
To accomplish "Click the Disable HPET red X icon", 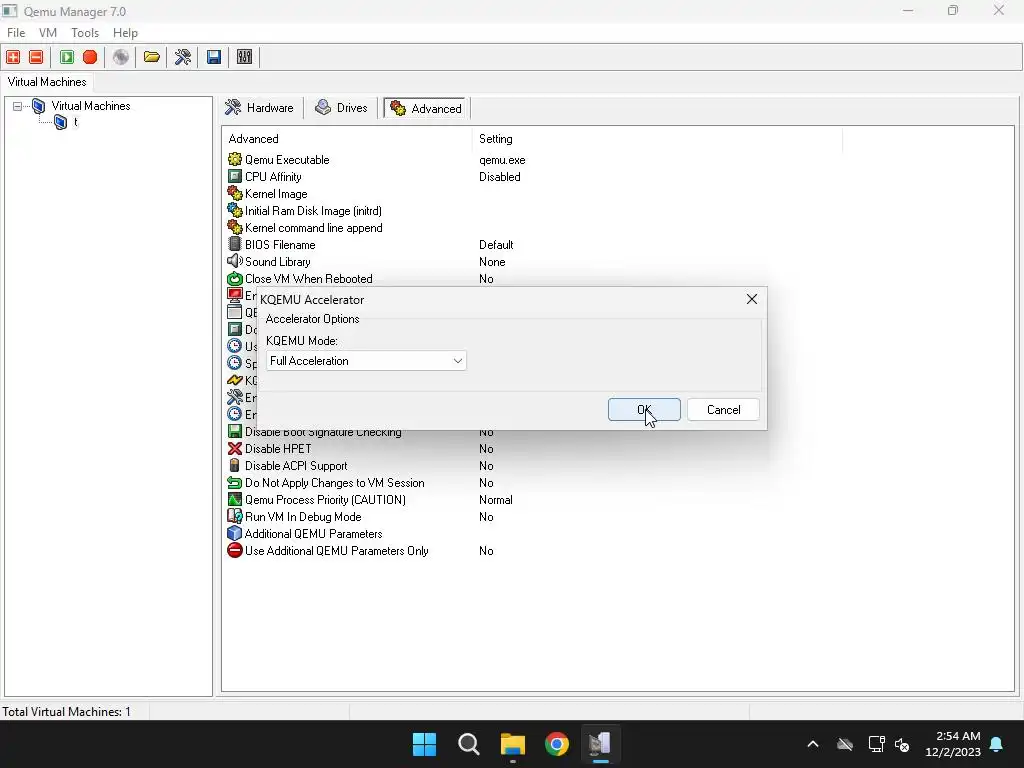I will (x=234, y=449).
